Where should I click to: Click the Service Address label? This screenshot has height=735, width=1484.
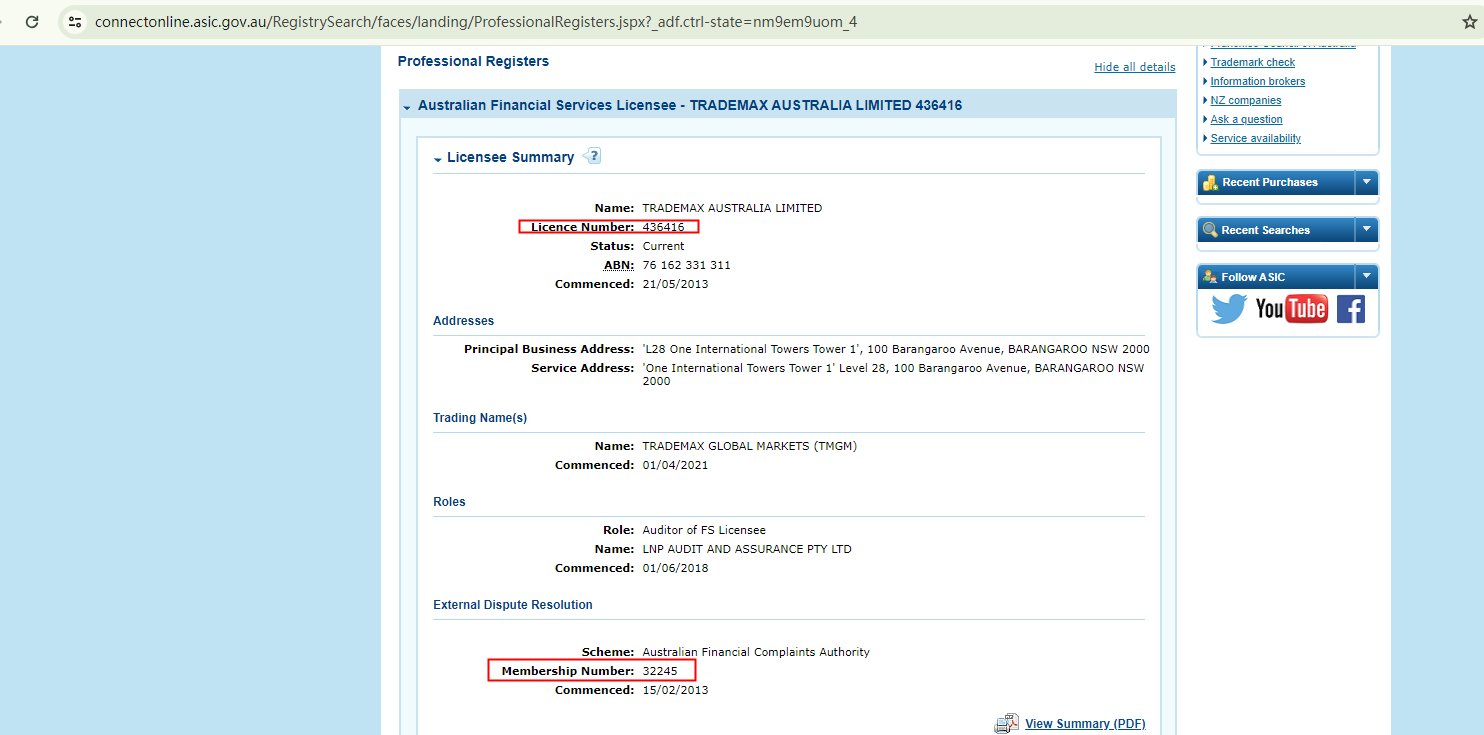[583, 368]
